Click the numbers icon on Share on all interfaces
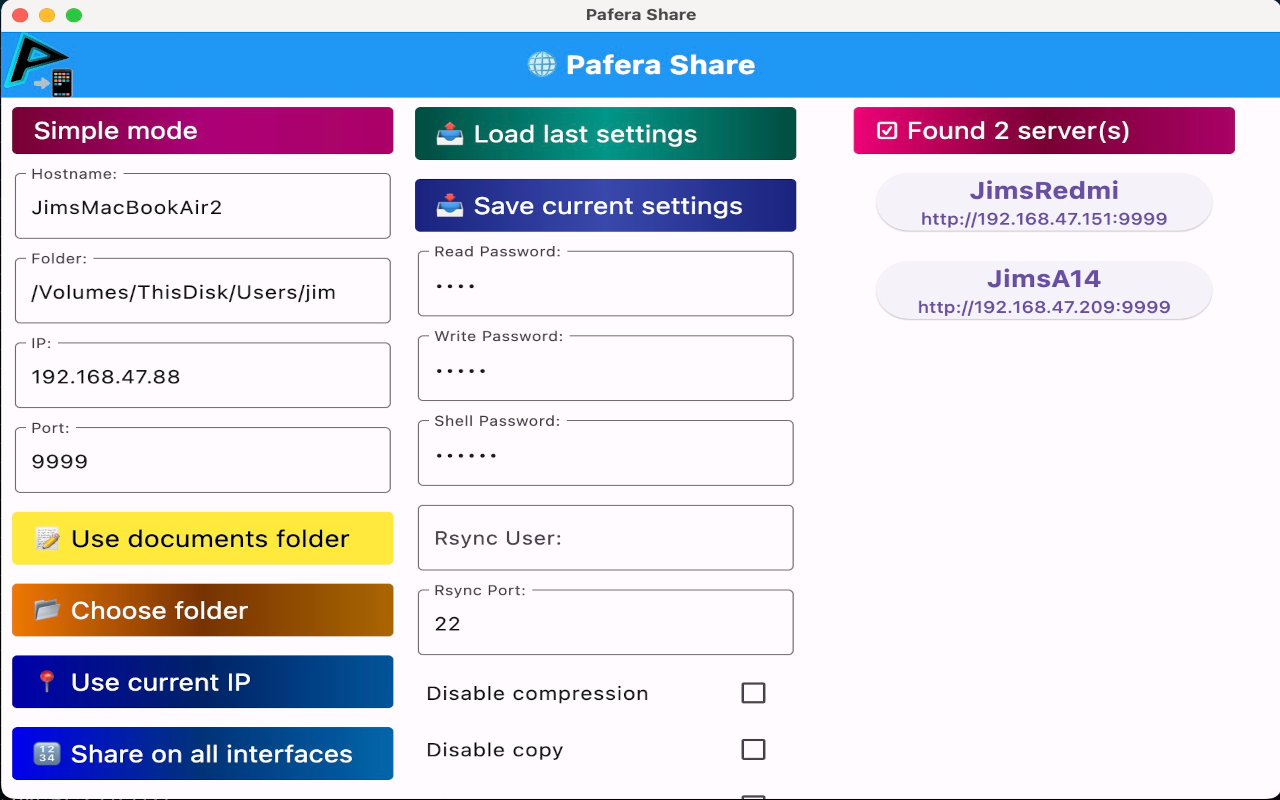The image size is (1280, 800). point(47,754)
